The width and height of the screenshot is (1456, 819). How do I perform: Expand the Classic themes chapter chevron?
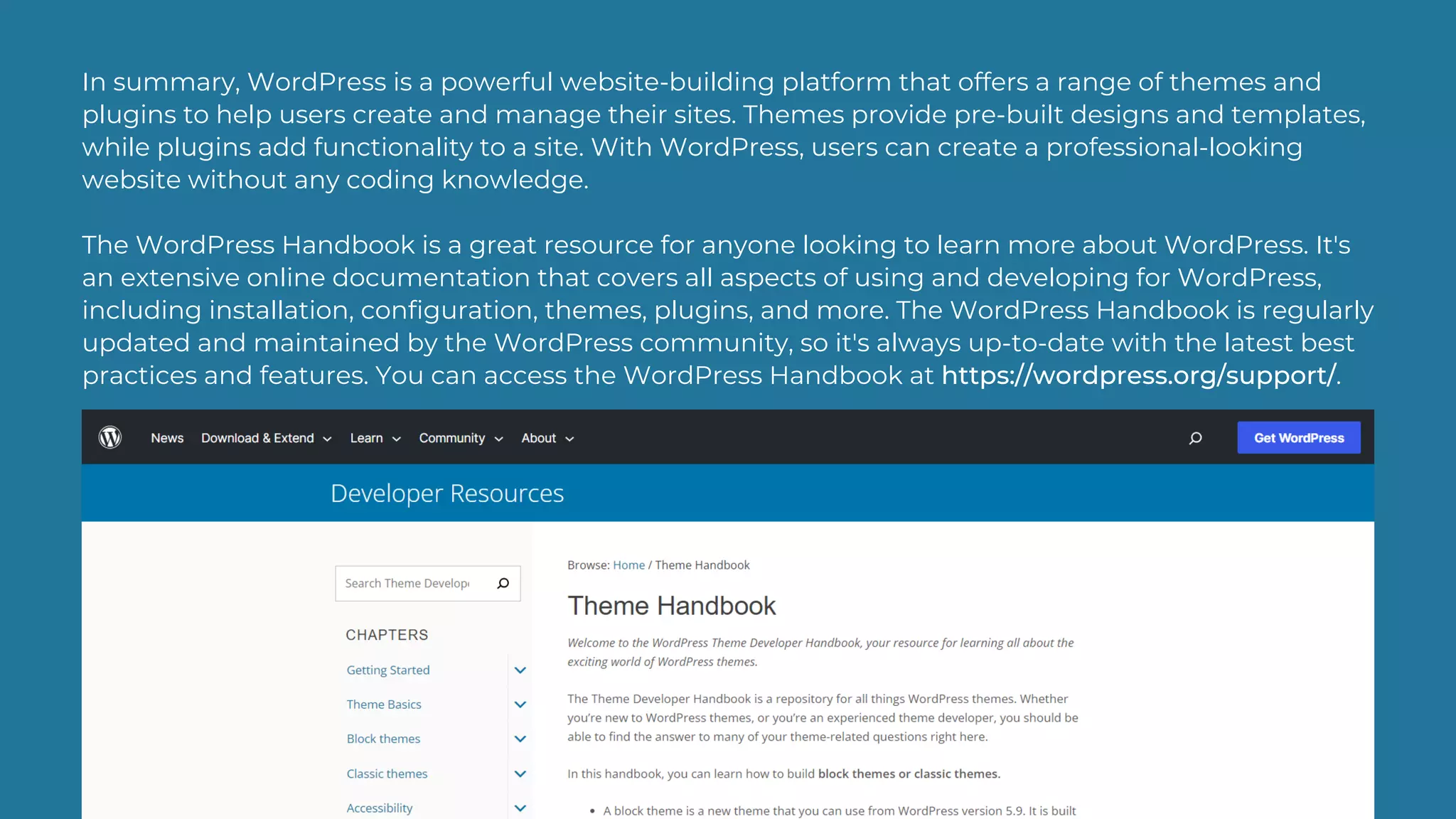point(520,774)
